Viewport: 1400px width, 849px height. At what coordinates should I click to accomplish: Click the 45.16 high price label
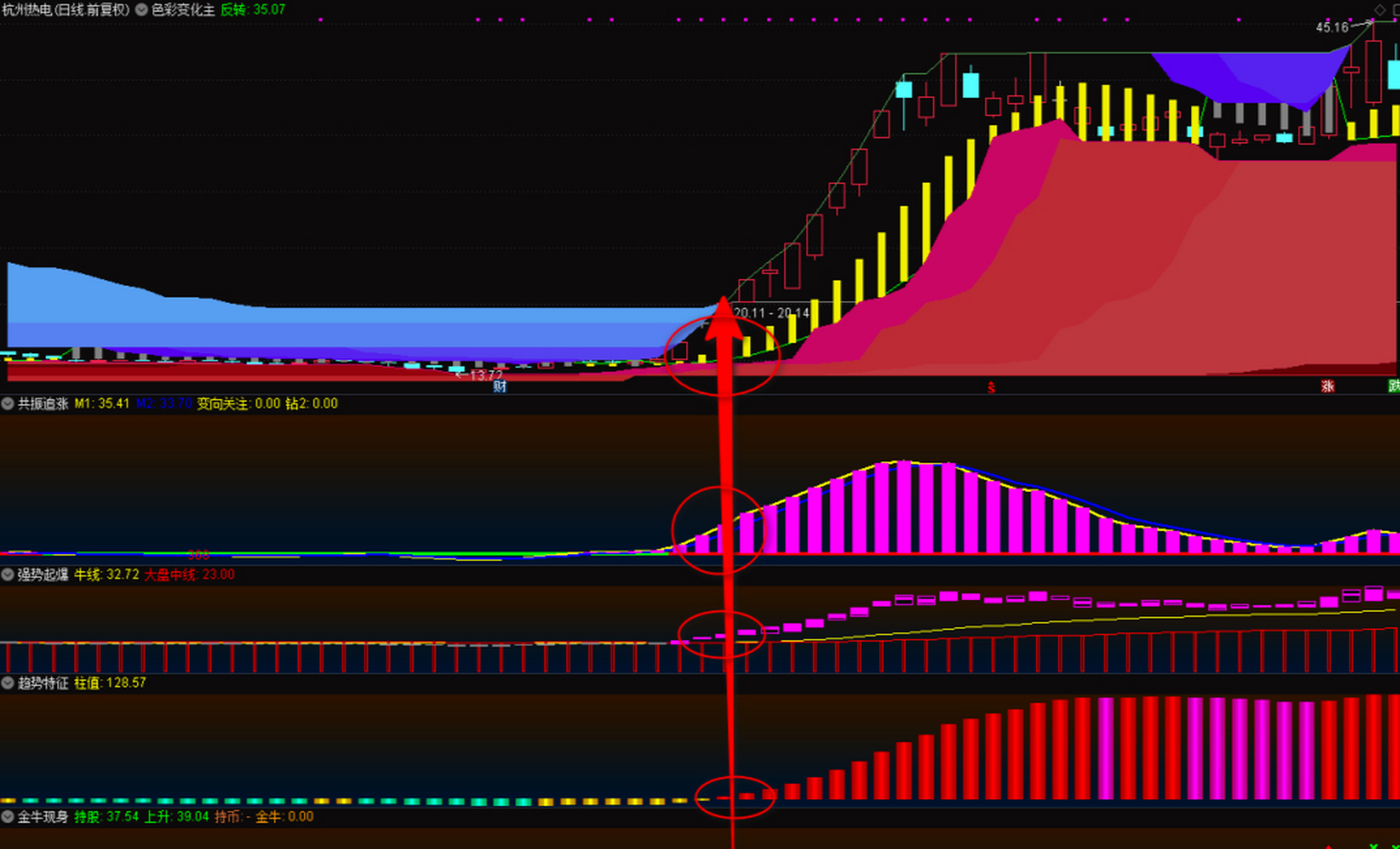pyautogui.click(x=1332, y=27)
